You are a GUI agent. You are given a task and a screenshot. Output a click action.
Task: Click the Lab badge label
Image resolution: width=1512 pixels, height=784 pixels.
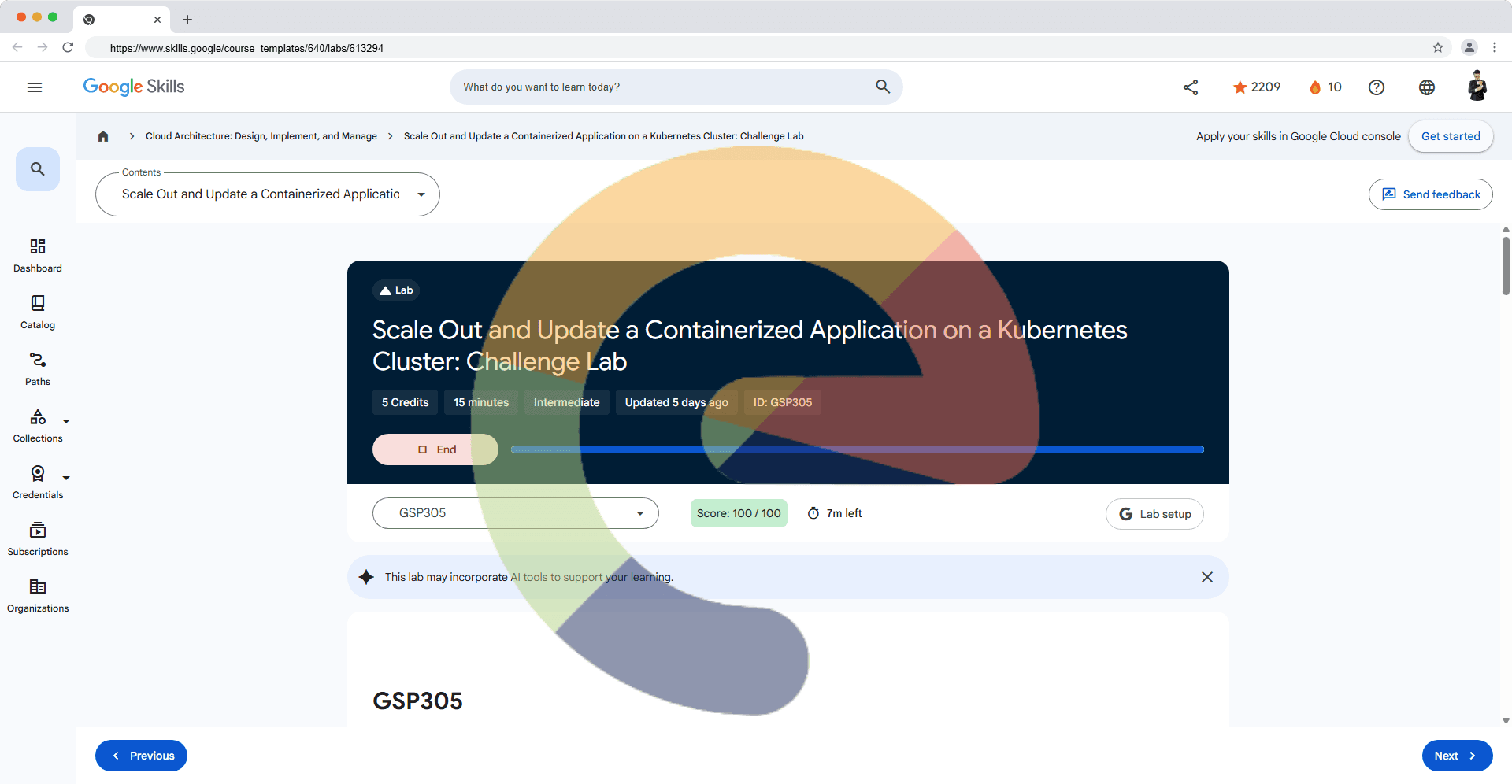pyautogui.click(x=396, y=290)
